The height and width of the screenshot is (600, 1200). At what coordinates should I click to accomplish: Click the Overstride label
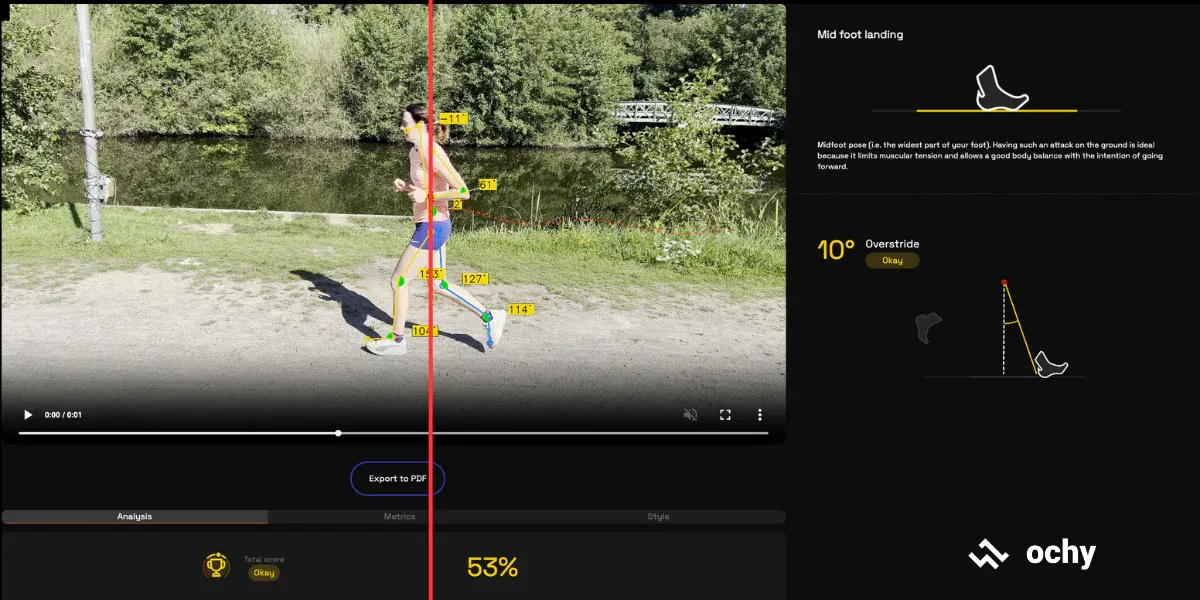pyautogui.click(x=892, y=244)
